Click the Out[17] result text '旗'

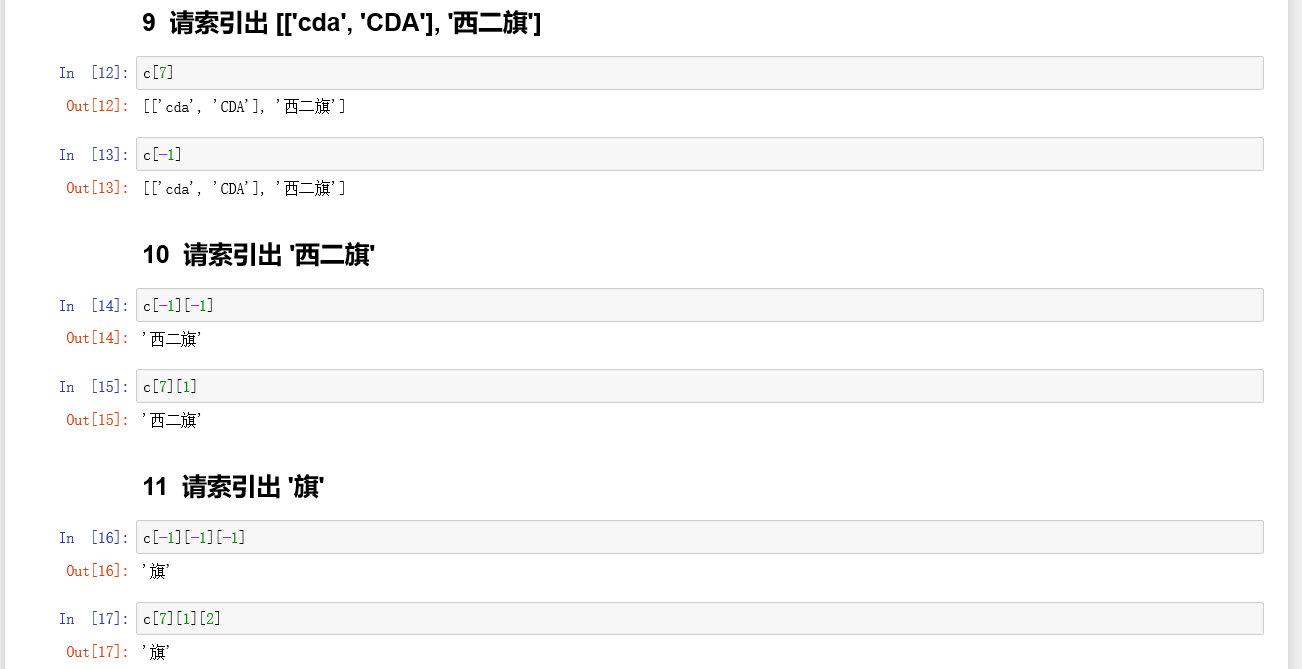157,652
